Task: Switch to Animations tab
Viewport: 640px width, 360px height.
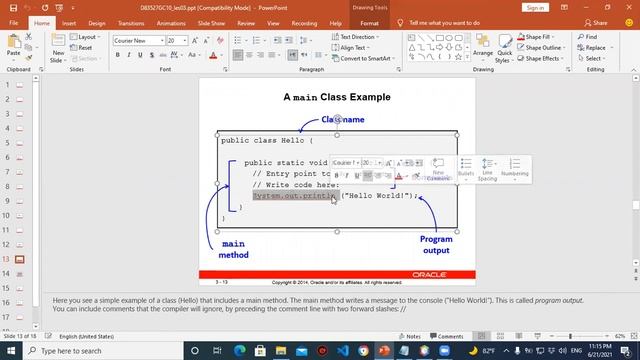Action: pos(171,23)
